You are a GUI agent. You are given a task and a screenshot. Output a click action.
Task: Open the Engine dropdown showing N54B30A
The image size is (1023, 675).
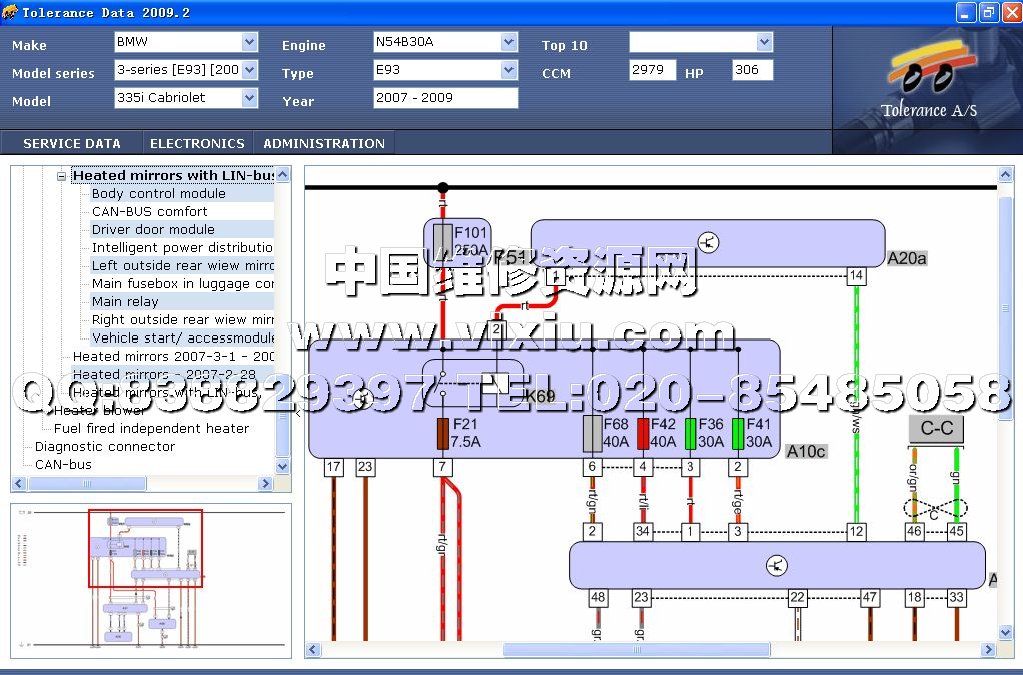509,42
